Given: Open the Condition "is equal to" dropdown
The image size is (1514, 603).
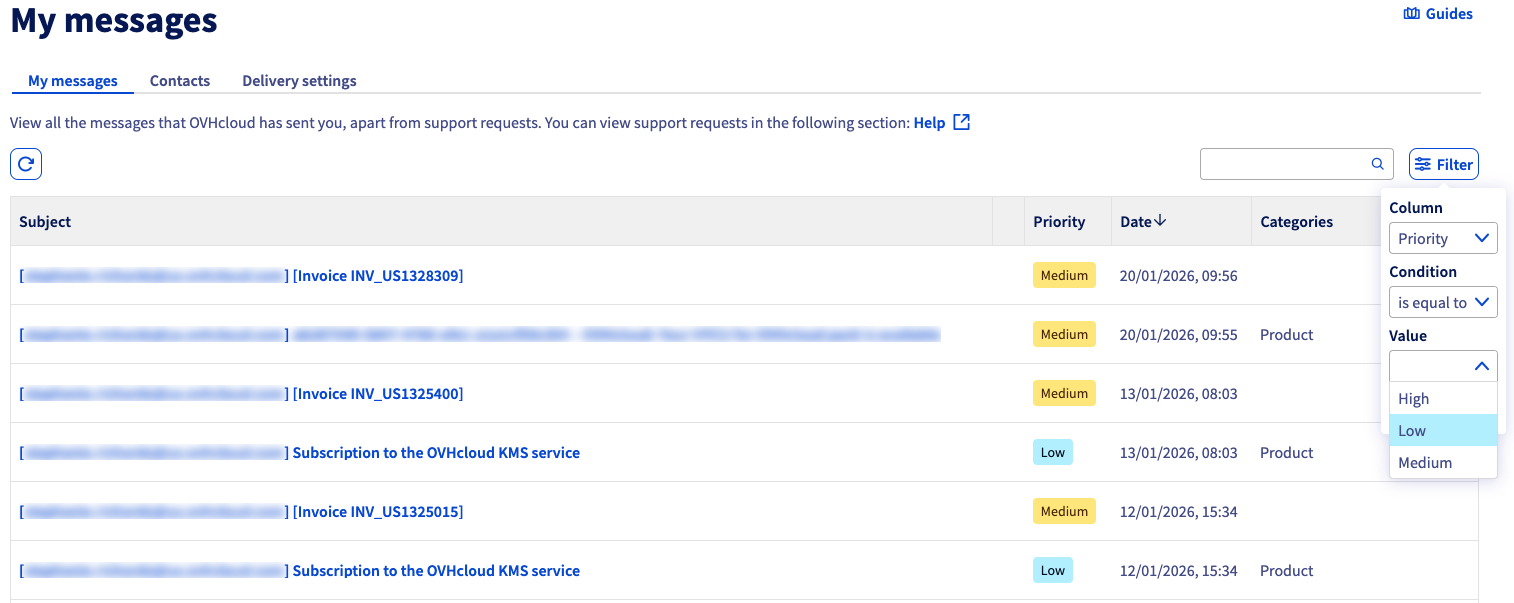Looking at the screenshot, I should [1443, 303].
